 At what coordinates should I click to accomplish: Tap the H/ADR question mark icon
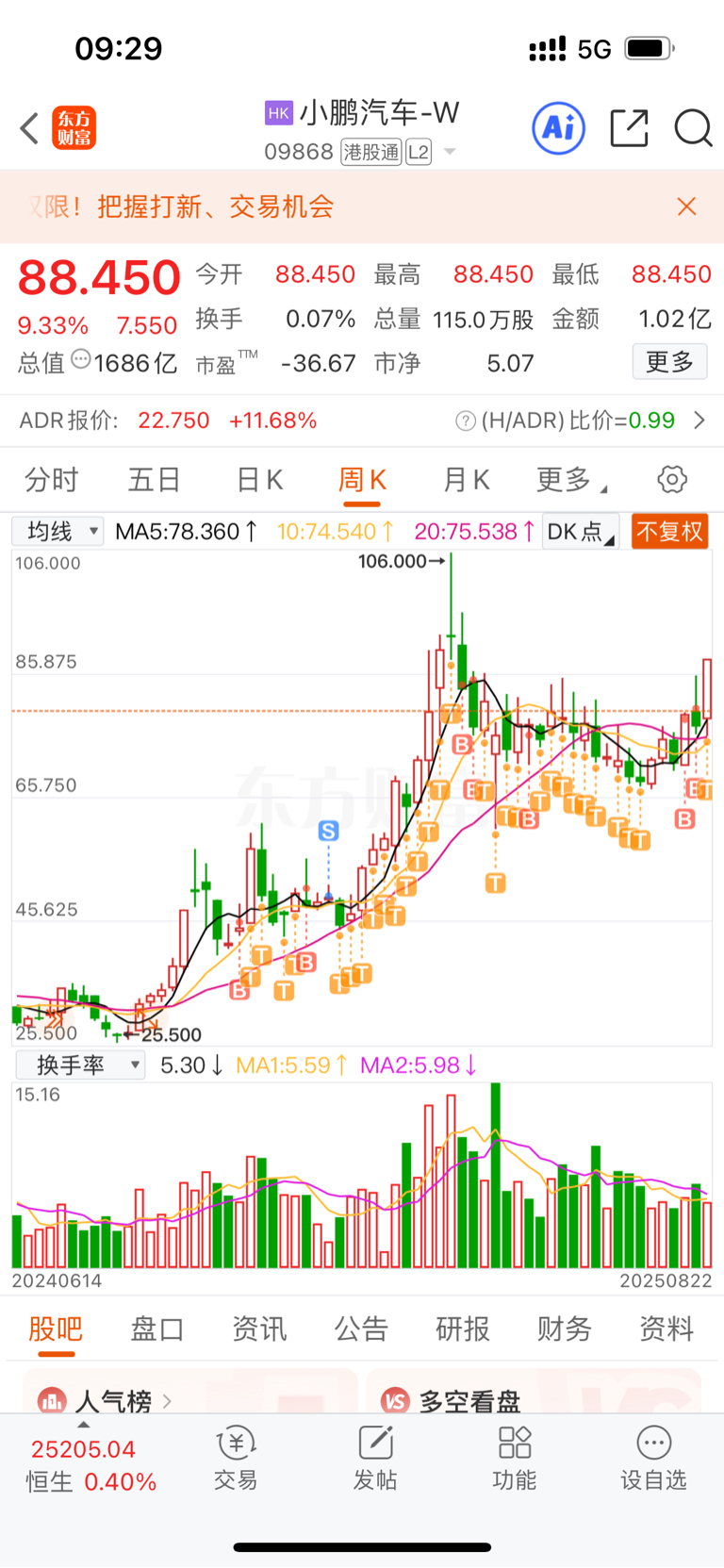click(x=466, y=421)
